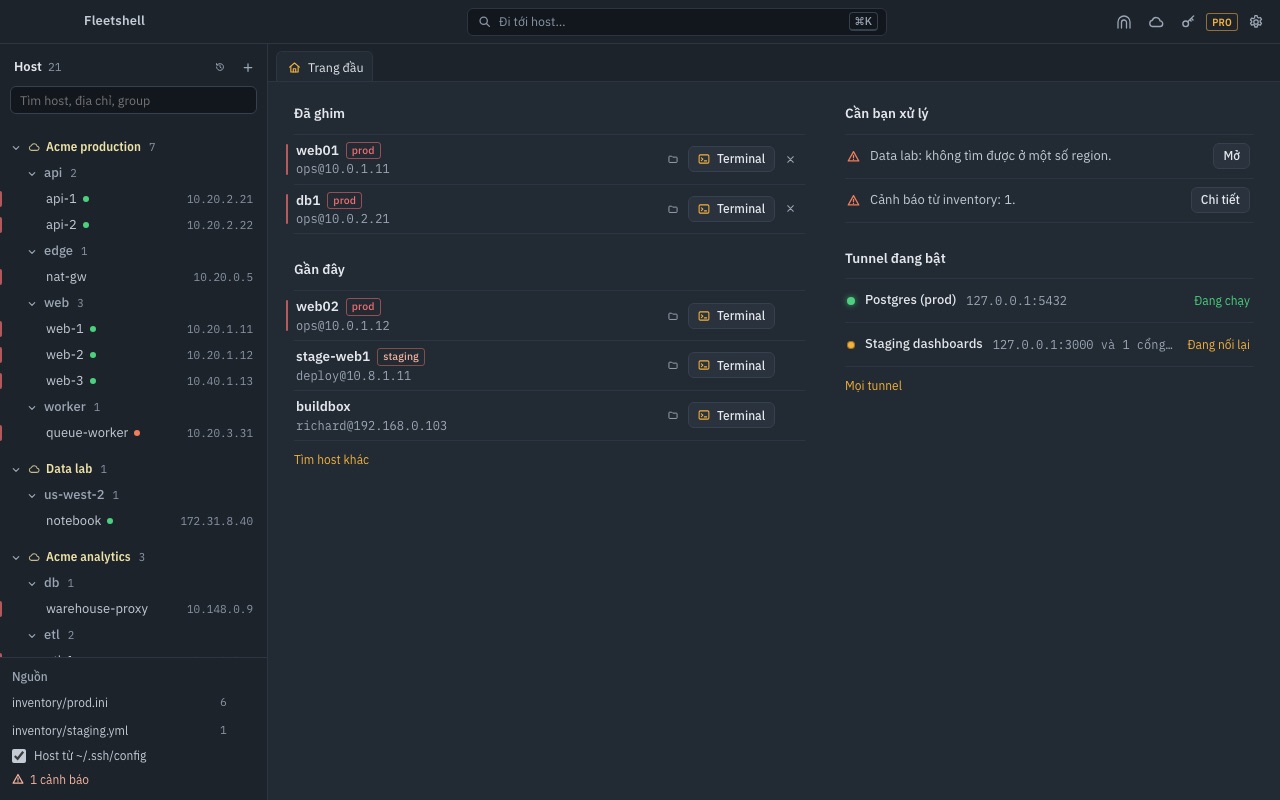Select the notebook host

coord(134,521)
